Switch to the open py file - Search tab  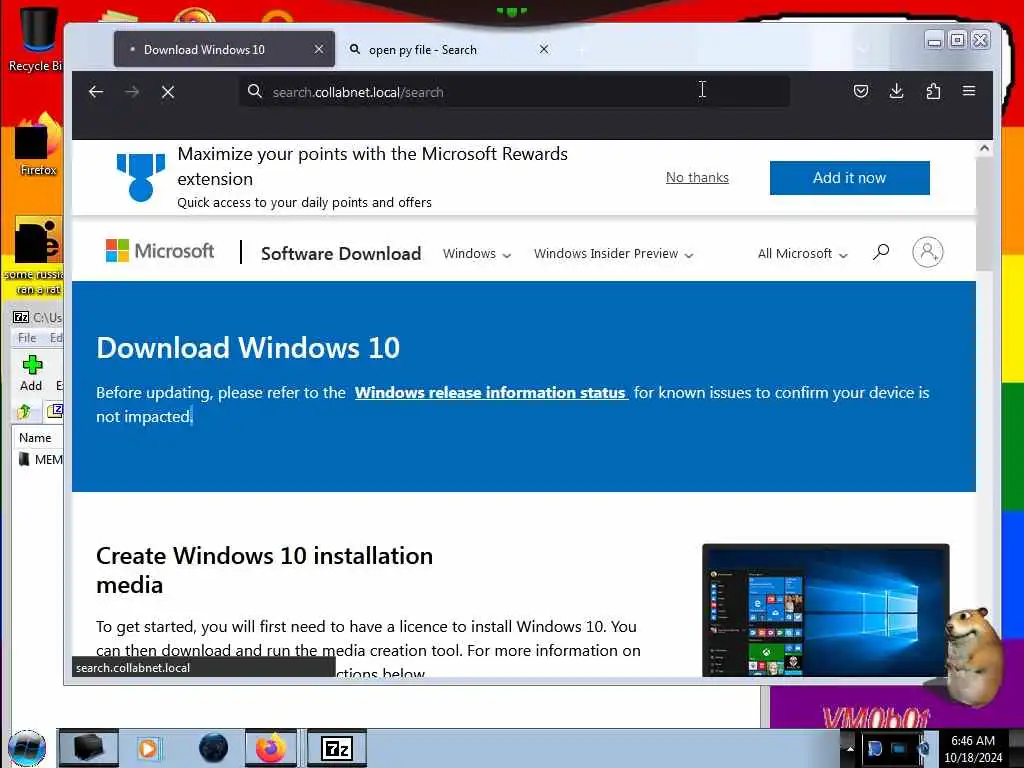(x=449, y=49)
